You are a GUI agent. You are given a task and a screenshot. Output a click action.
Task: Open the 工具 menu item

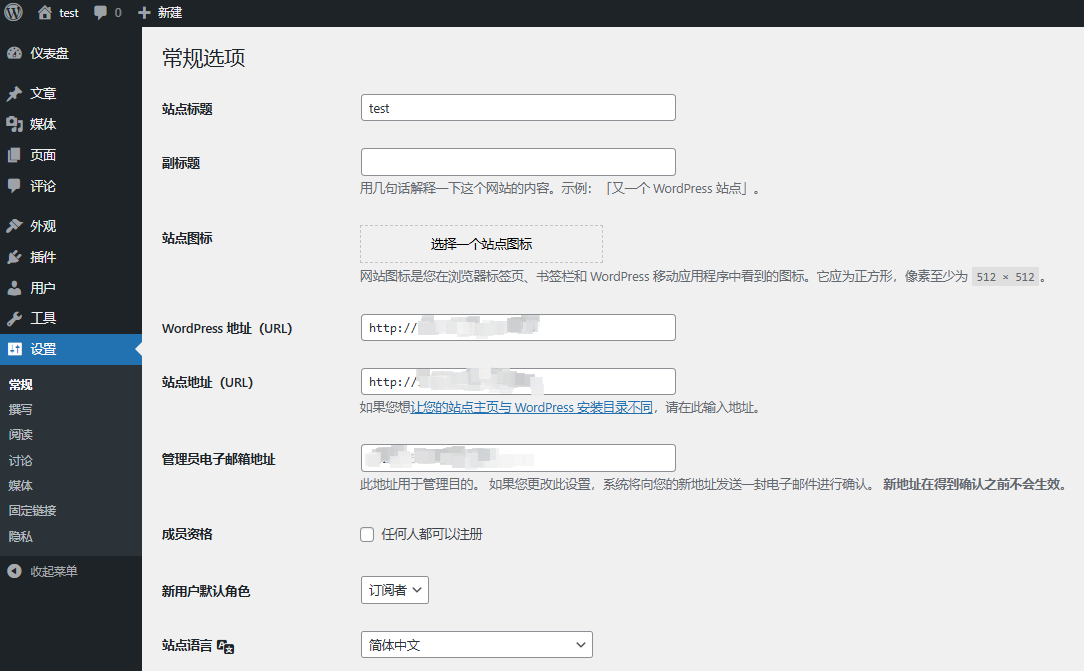(71, 319)
